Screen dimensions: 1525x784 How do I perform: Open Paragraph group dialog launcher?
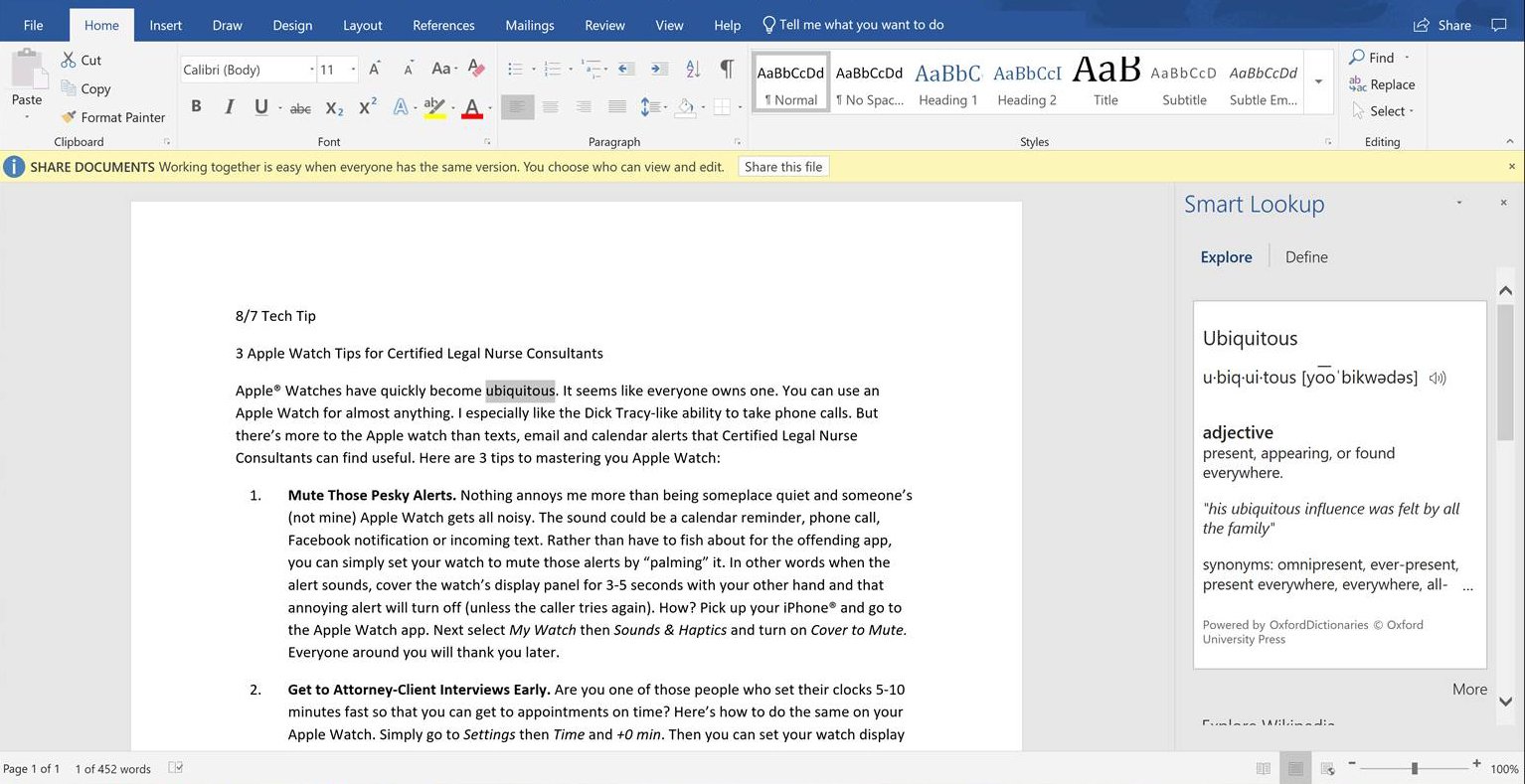pos(738,142)
